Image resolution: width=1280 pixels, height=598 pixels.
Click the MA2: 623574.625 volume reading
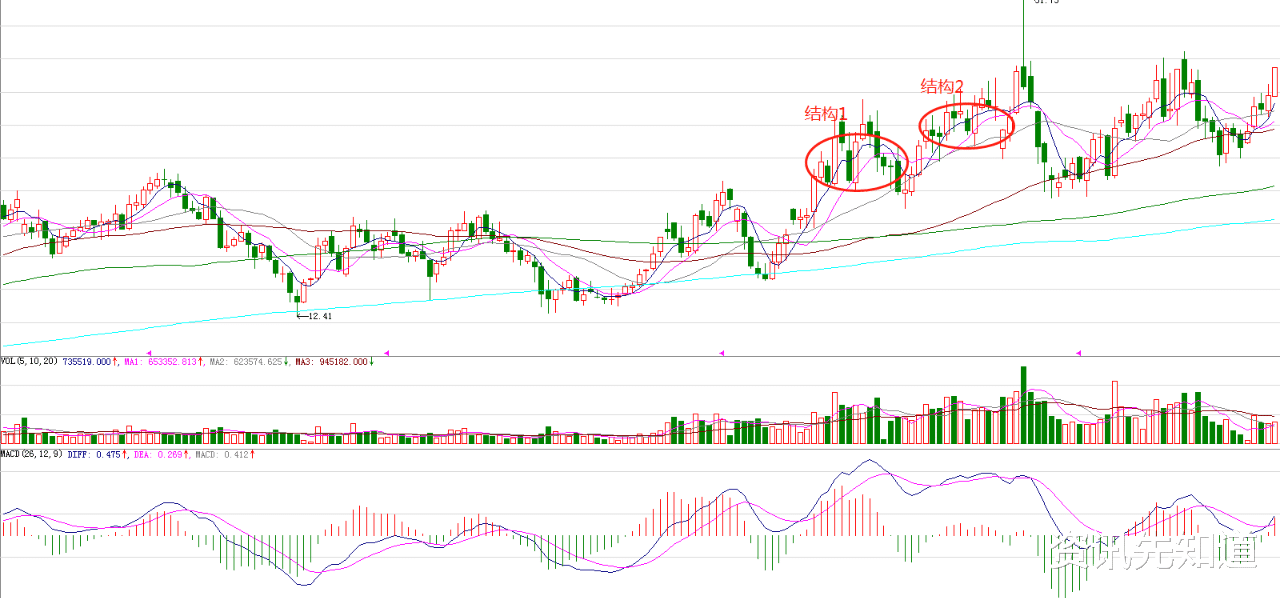click(246, 362)
